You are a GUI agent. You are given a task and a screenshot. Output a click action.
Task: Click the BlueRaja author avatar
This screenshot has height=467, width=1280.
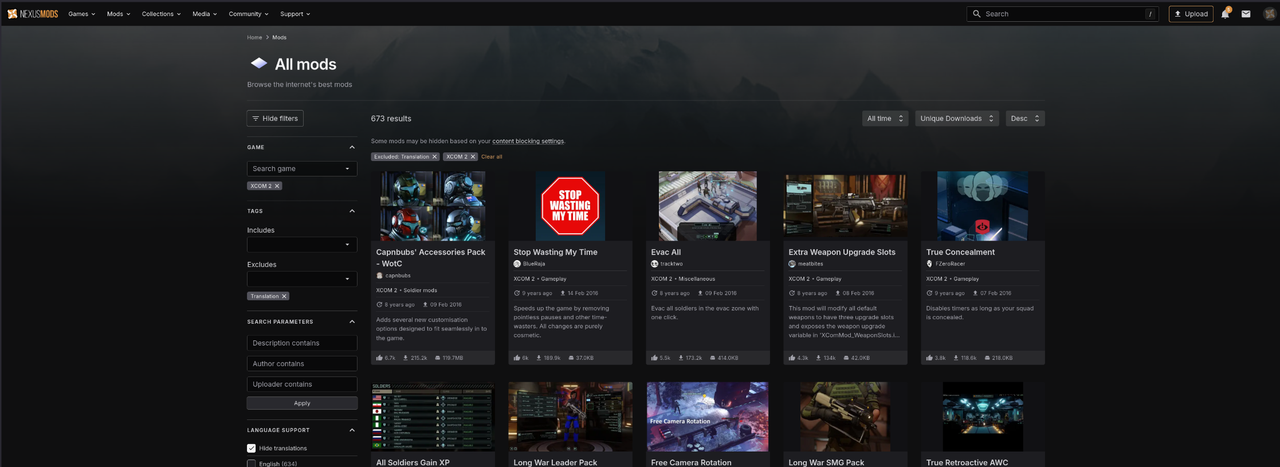(x=517, y=264)
